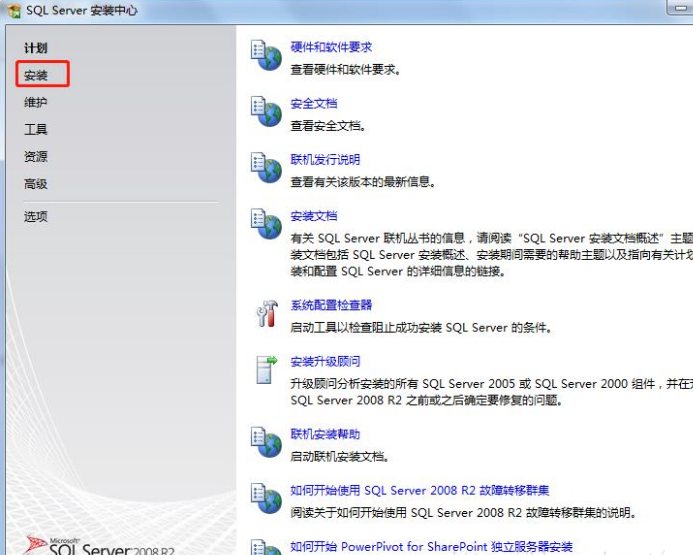
Task: Minimize the SQL Server 安装中心 window
Action: [x=681, y=8]
